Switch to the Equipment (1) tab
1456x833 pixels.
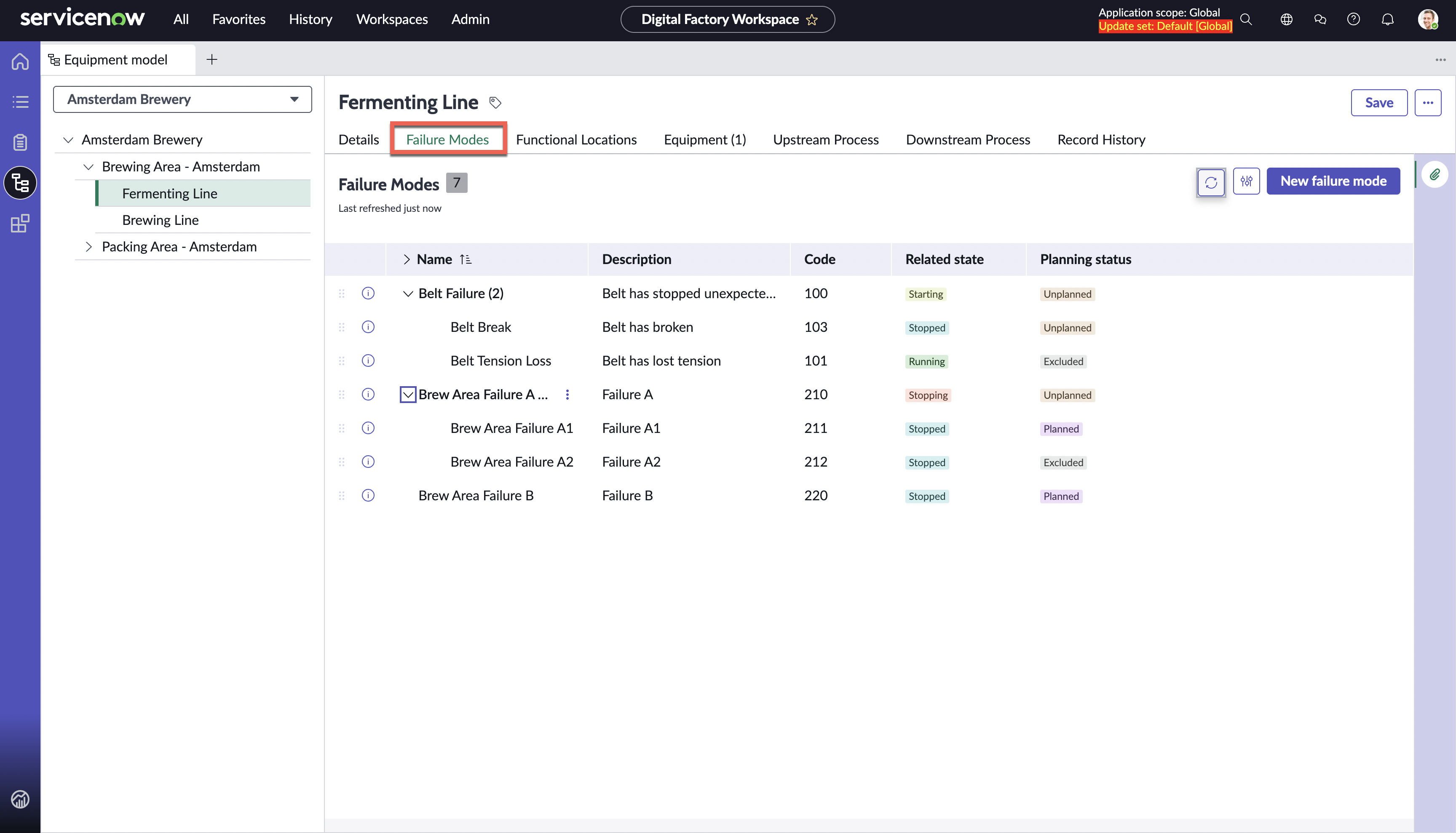pos(704,139)
